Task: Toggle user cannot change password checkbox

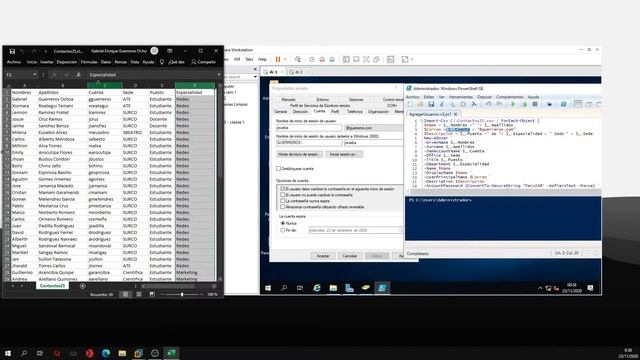Action: click(x=282, y=195)
